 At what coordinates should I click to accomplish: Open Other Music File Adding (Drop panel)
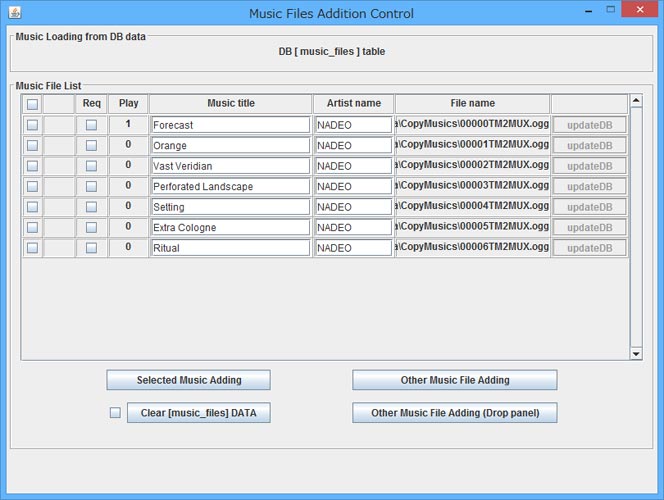pos(454,412)
